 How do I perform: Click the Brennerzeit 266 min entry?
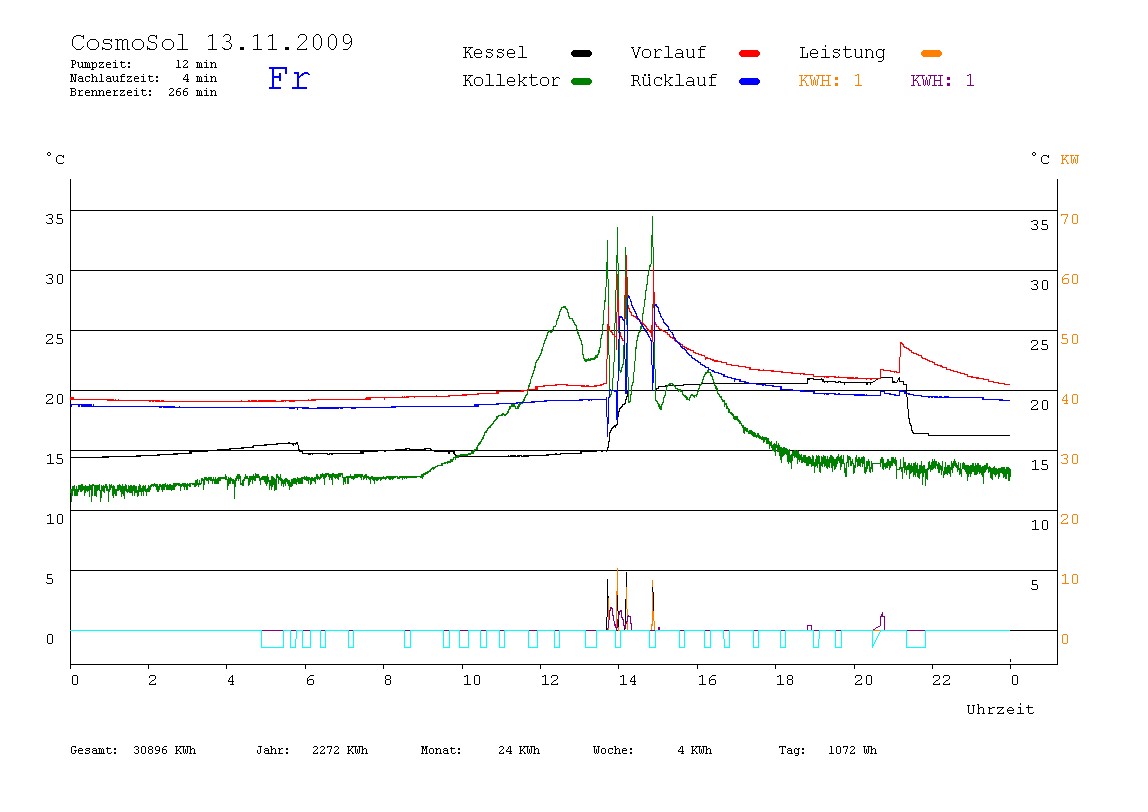pos(144,92)
